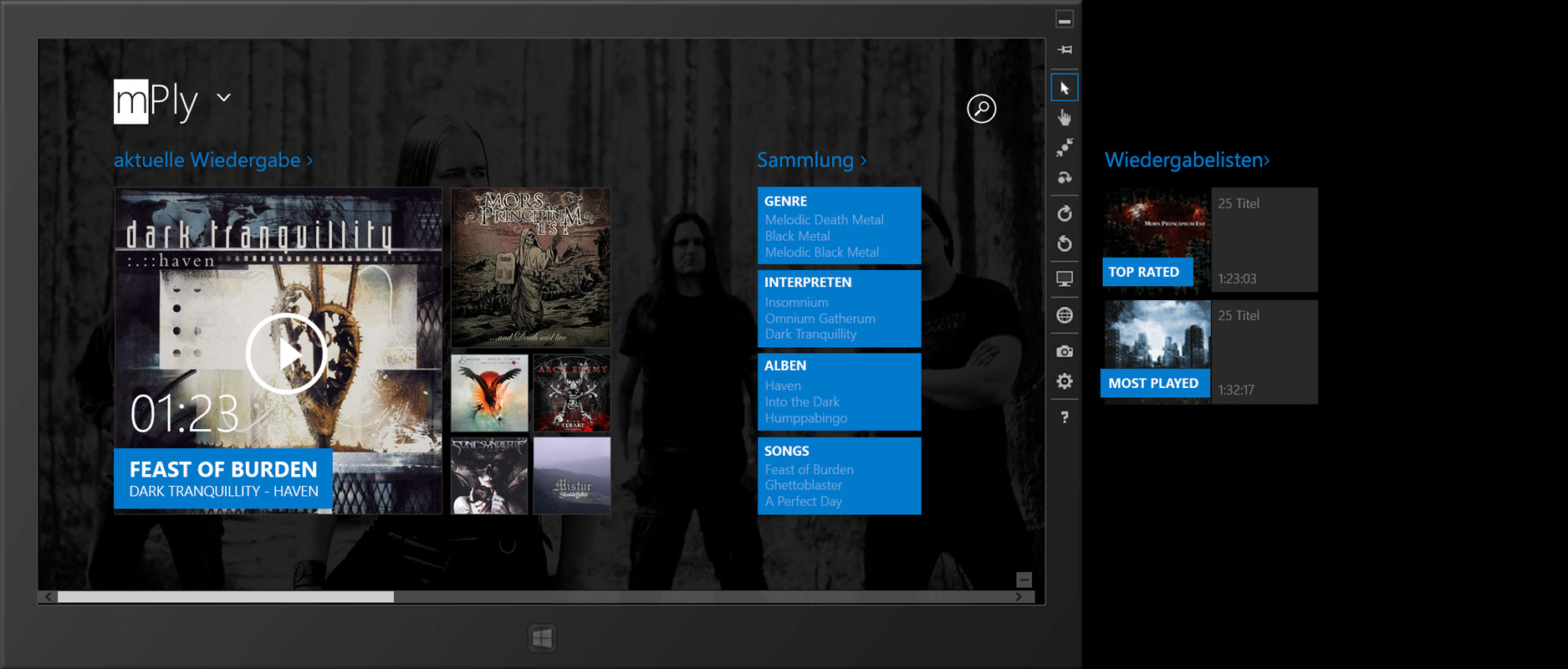Rotate simulator counterclockwise

pyautogui.click(x=1065, y=244)
